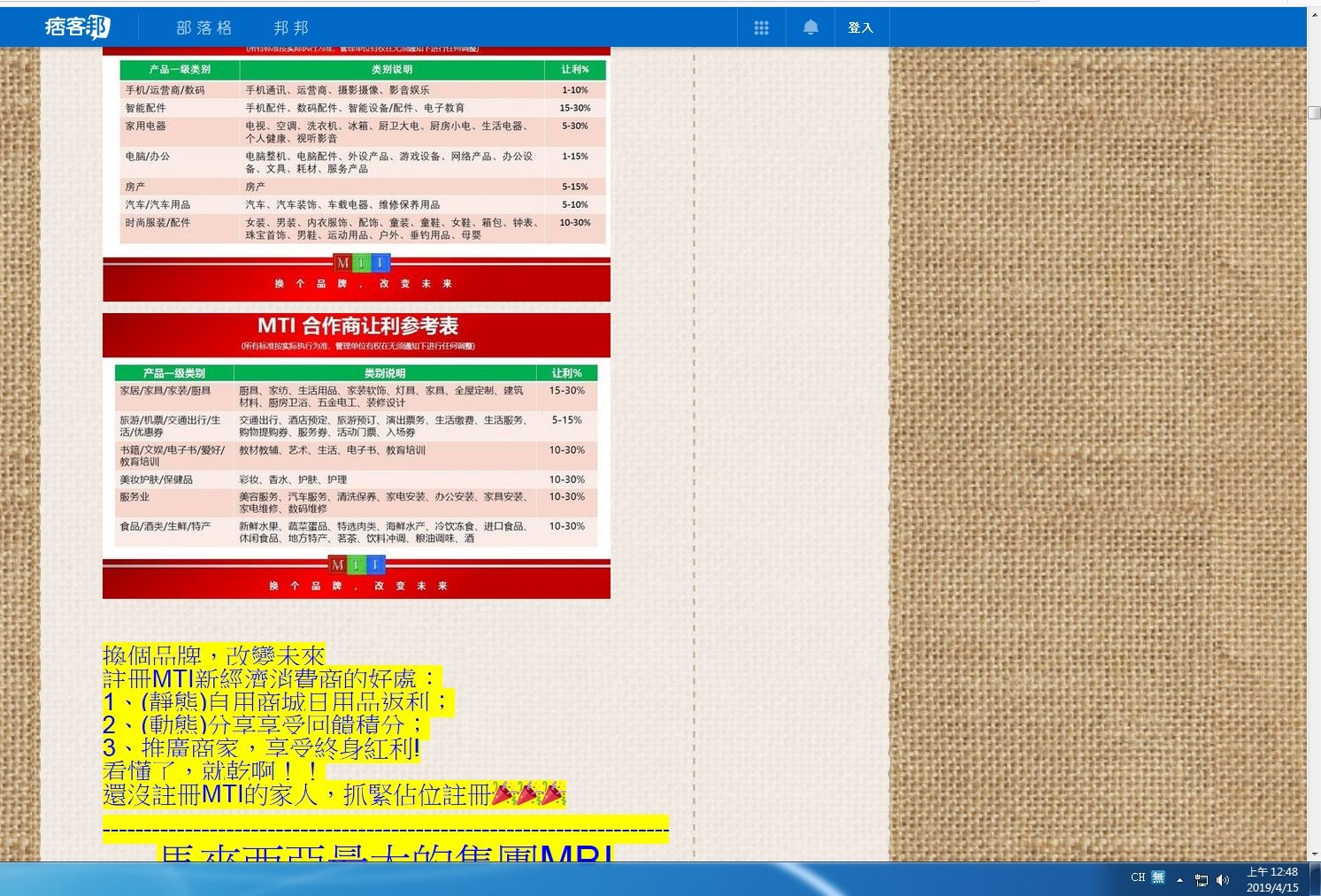Click the "5-10%" value for 汽车/汽车用品

click(x=575, y=204)
